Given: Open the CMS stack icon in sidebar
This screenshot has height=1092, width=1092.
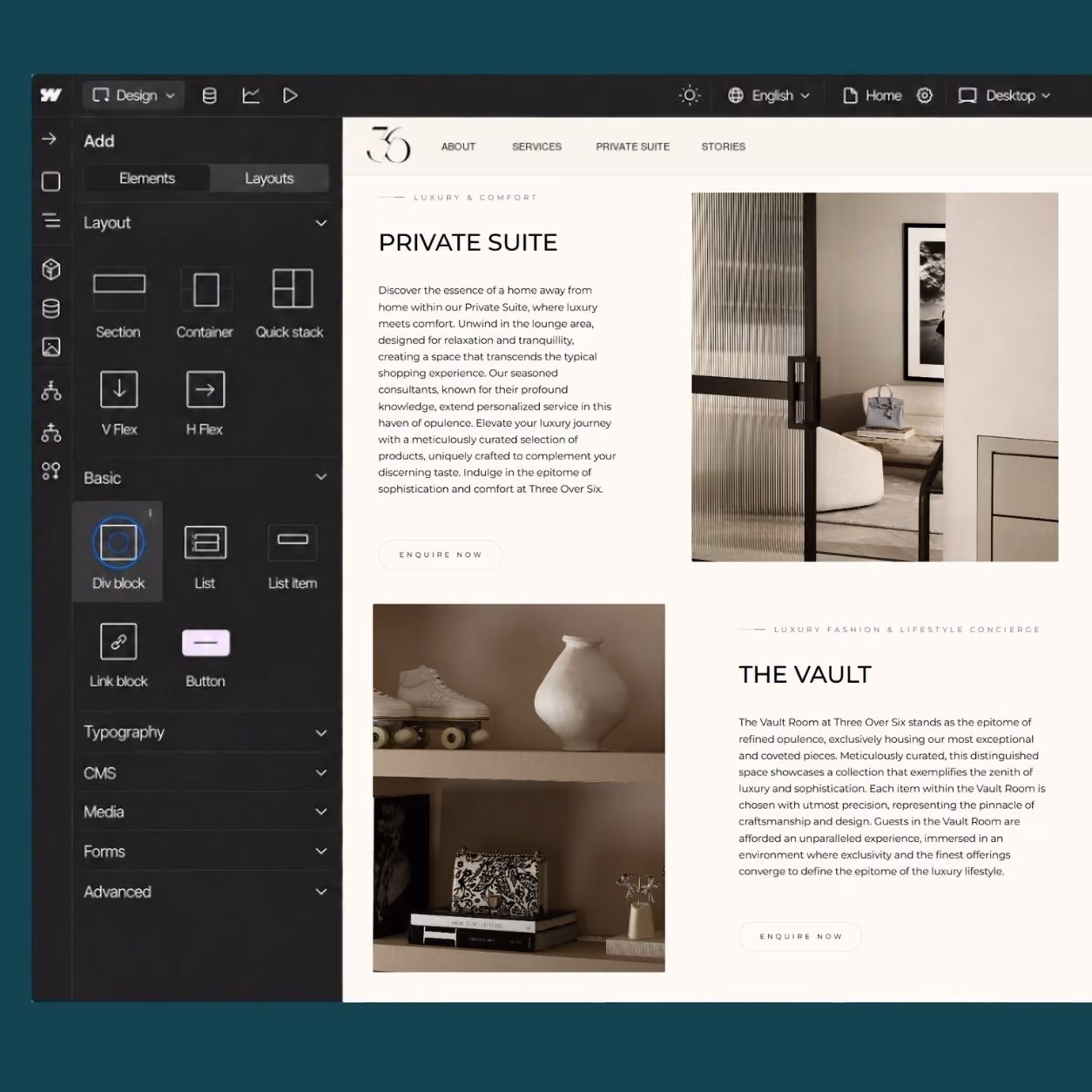Looking at the screenshot, I should 51,308.
